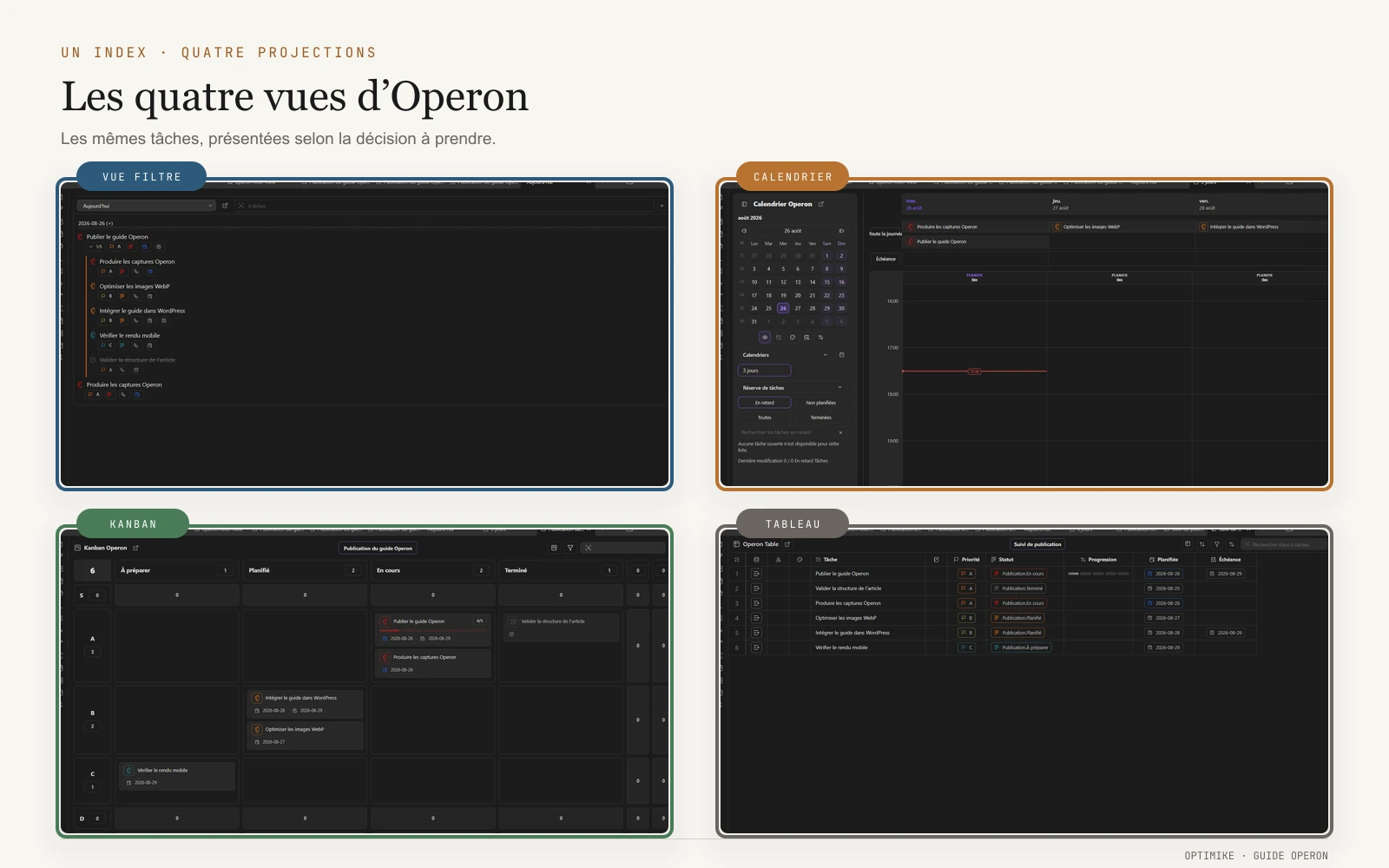Expand the Calendriers section chevron
Viewport: 1389px width, 868px height.
pos(825,355)
